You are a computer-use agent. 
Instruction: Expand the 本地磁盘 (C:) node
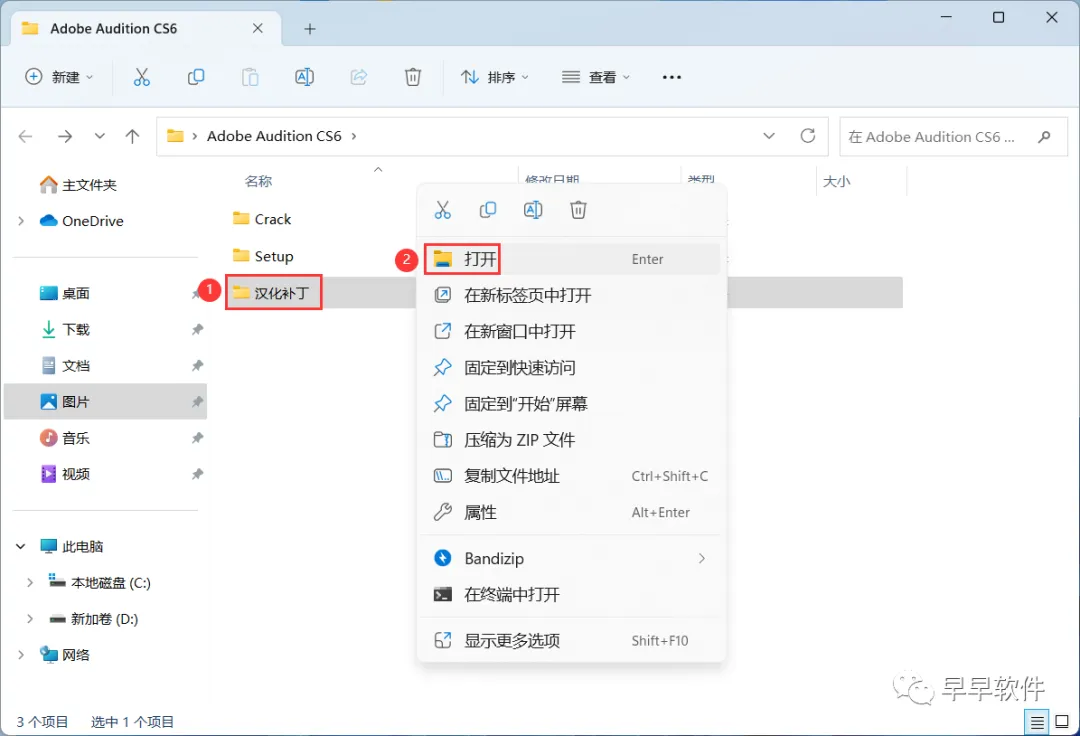click(x=30, y=582)
